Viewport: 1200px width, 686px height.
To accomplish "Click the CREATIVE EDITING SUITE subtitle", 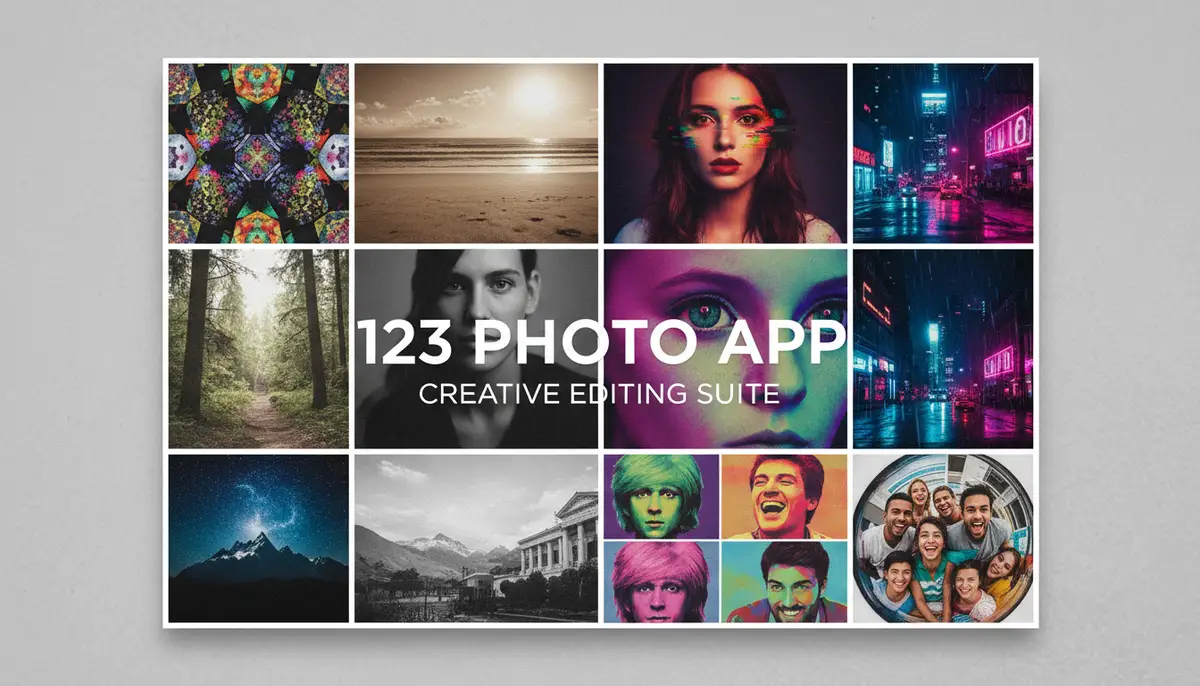I will (598, 393).
